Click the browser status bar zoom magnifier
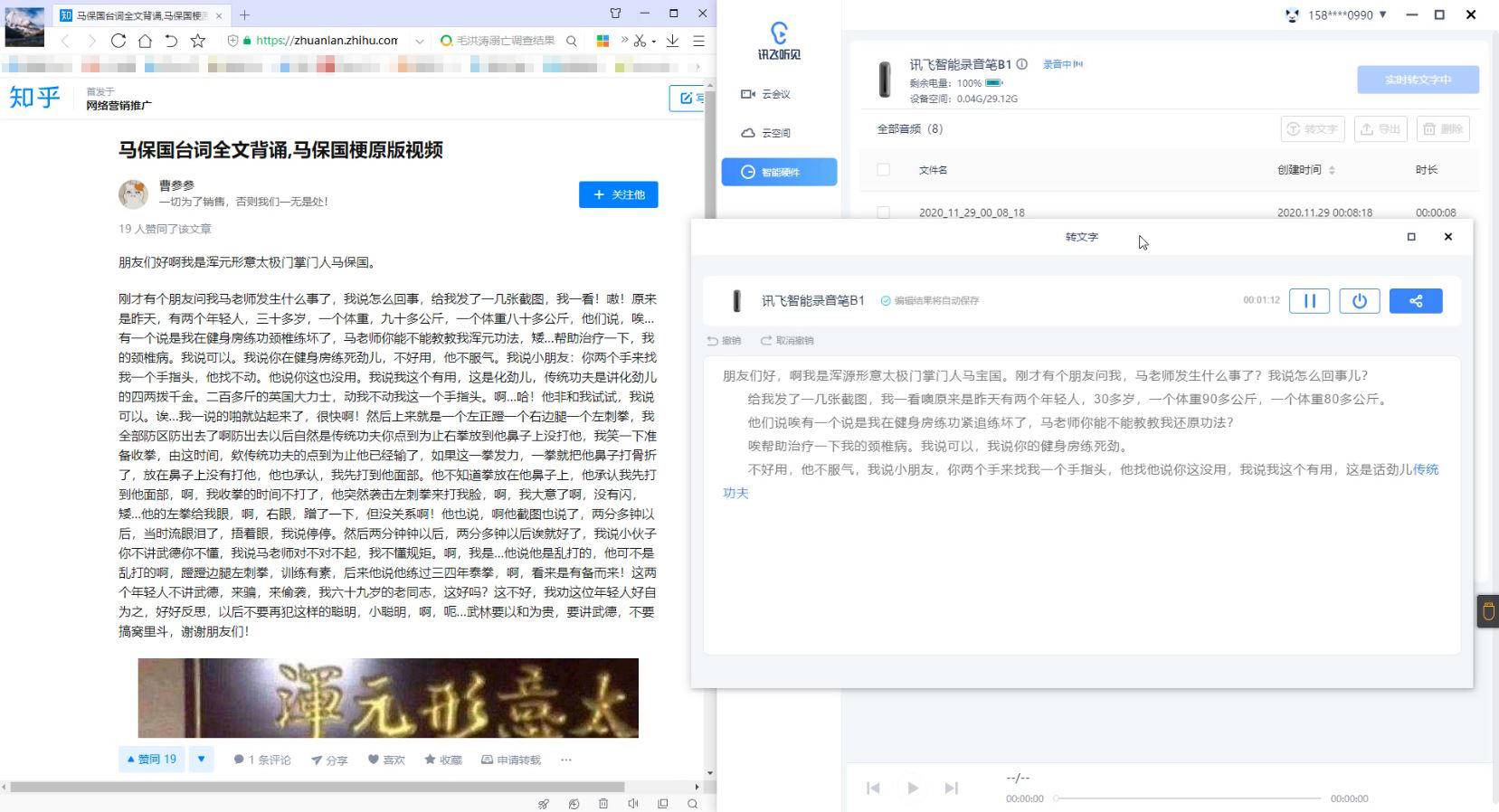Viewport: 1499px width, 812px height. [693, 804]
